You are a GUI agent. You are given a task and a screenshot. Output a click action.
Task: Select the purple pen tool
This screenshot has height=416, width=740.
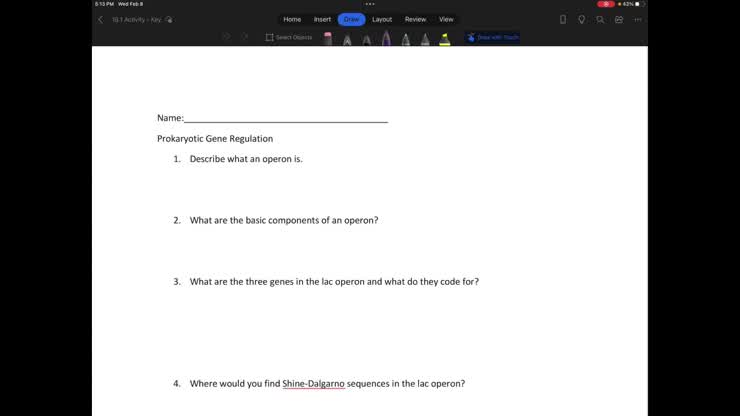386,38
